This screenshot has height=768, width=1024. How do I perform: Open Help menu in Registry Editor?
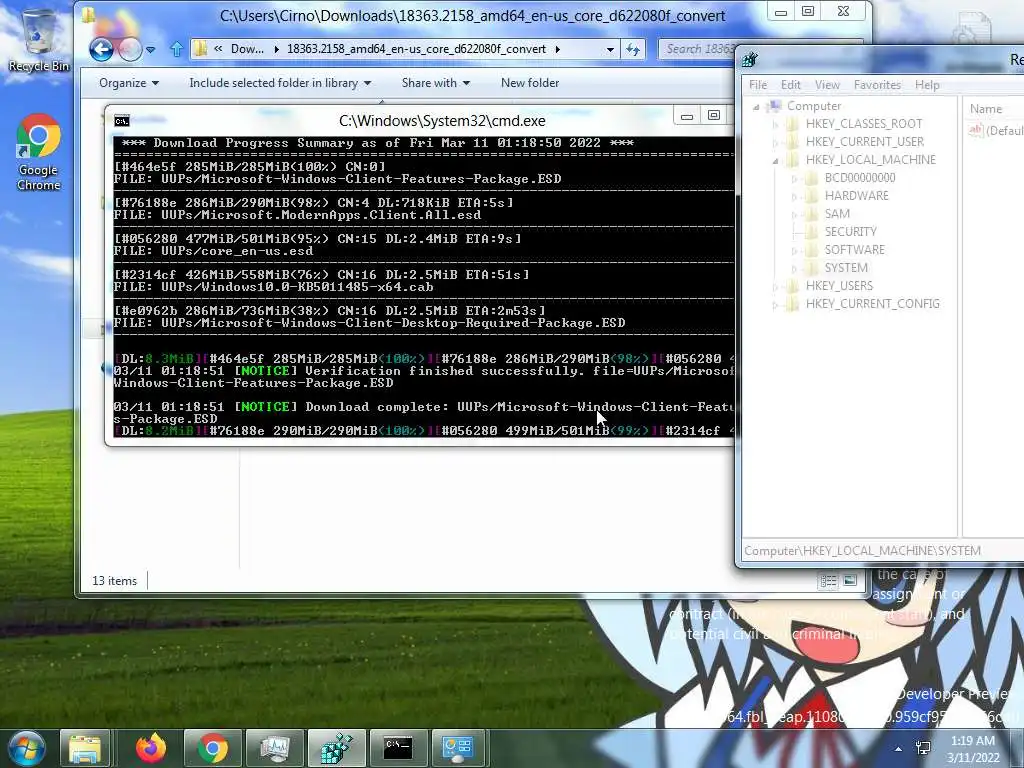click(927, 85)
